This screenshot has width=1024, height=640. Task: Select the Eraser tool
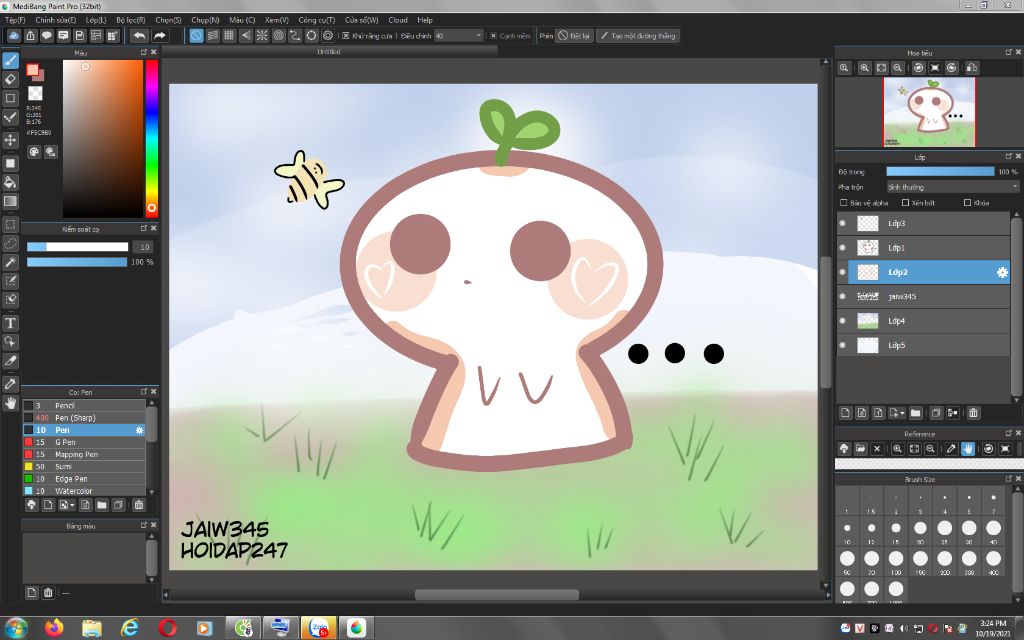[x=10, y=79]
